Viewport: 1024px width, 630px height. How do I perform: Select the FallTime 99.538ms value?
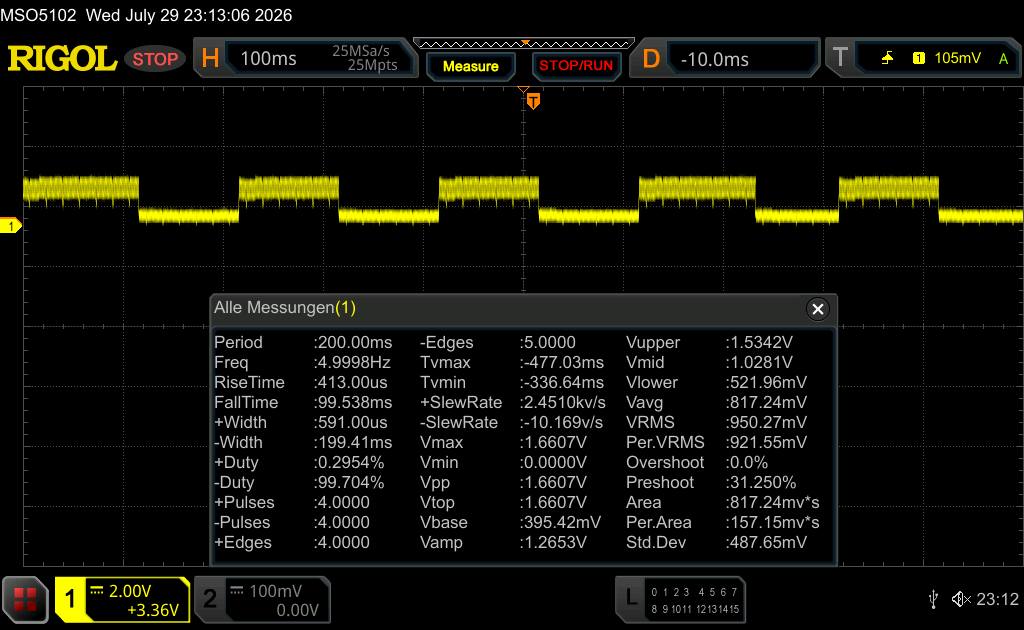(353, 402)
